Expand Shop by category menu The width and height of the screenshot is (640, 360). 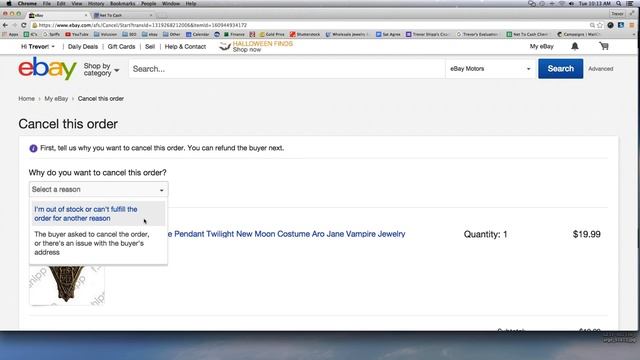pos(101,69)
